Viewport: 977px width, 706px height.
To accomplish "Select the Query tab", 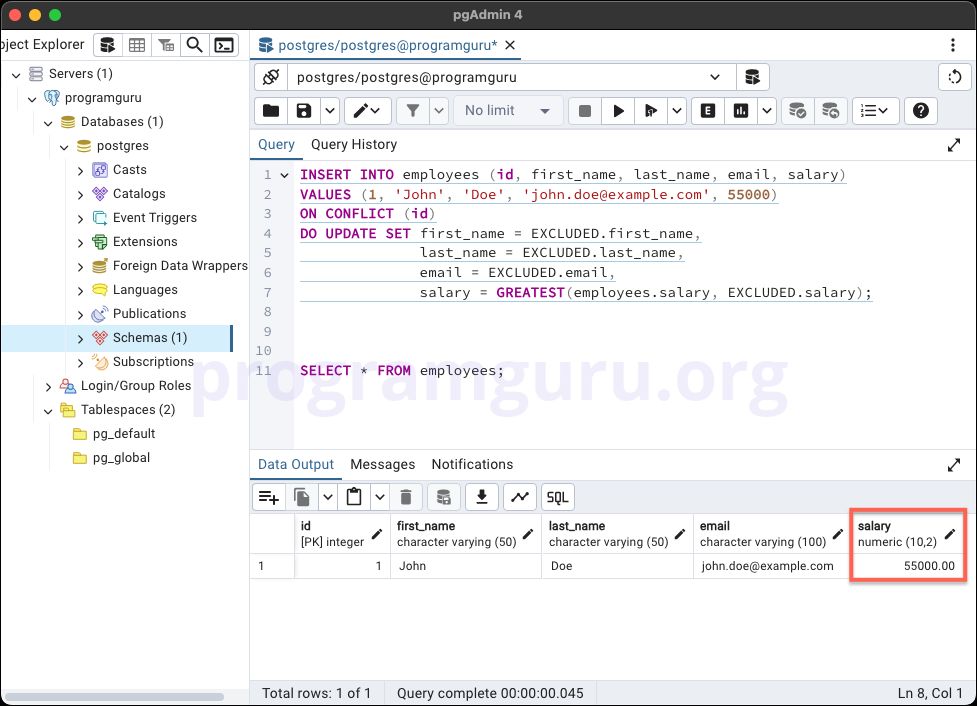I will click(x=276, y=145).
